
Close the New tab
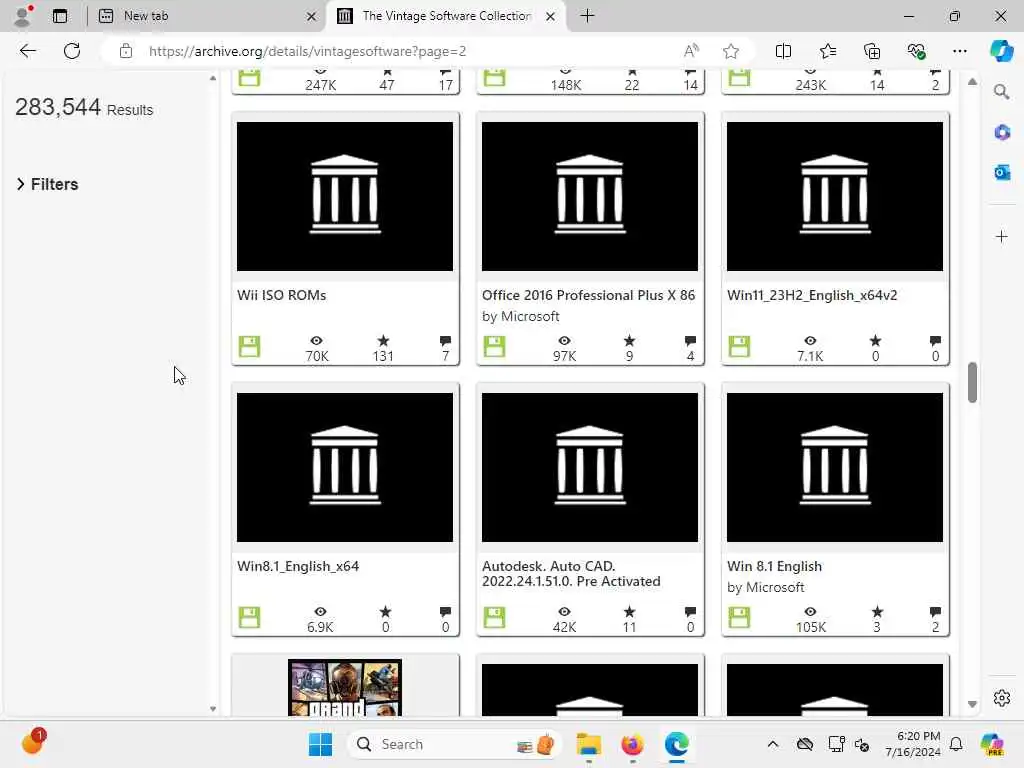312,16
